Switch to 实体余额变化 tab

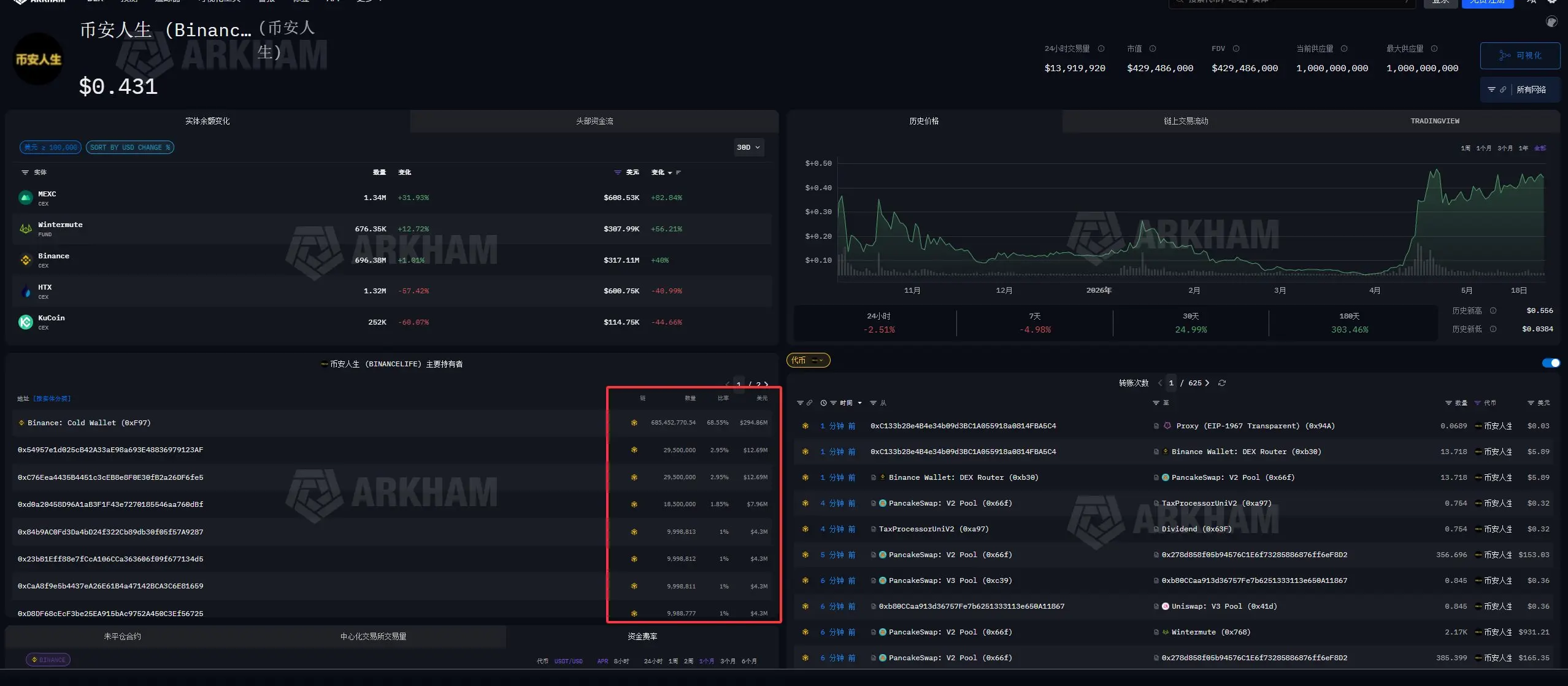point(207,121)
